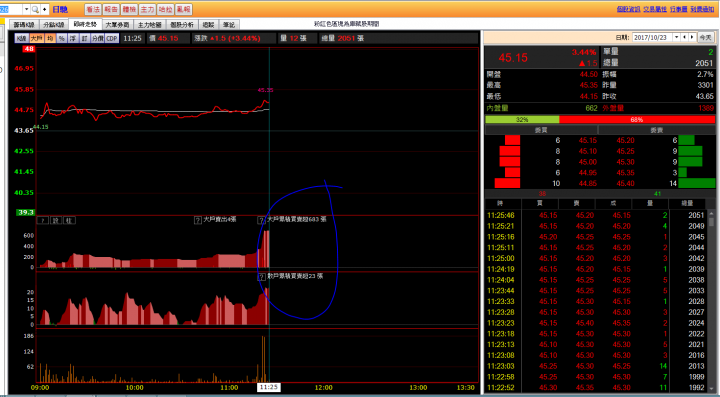The height and width of the screenshot is (397, 720).
Task: Click ask price 45.40 in order book
Action: tap(625, 183)
